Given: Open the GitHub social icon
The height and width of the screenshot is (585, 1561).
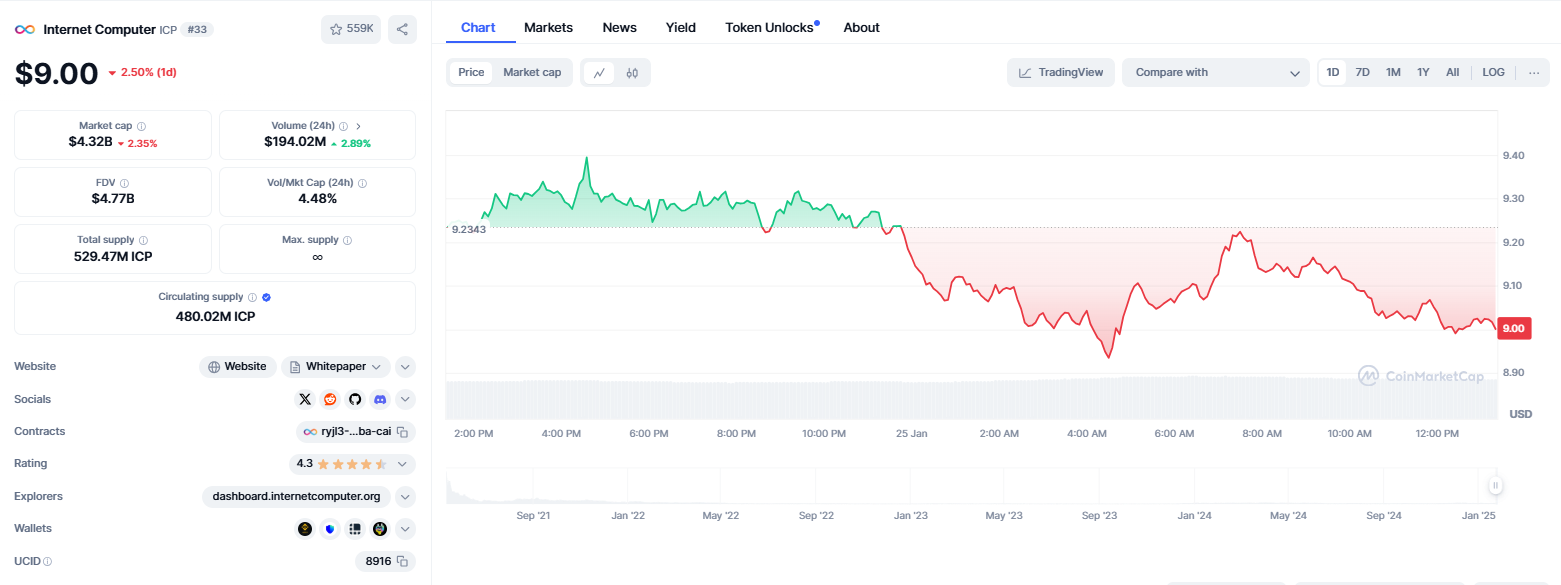Looking at the screenshot, I should point(355,399).
